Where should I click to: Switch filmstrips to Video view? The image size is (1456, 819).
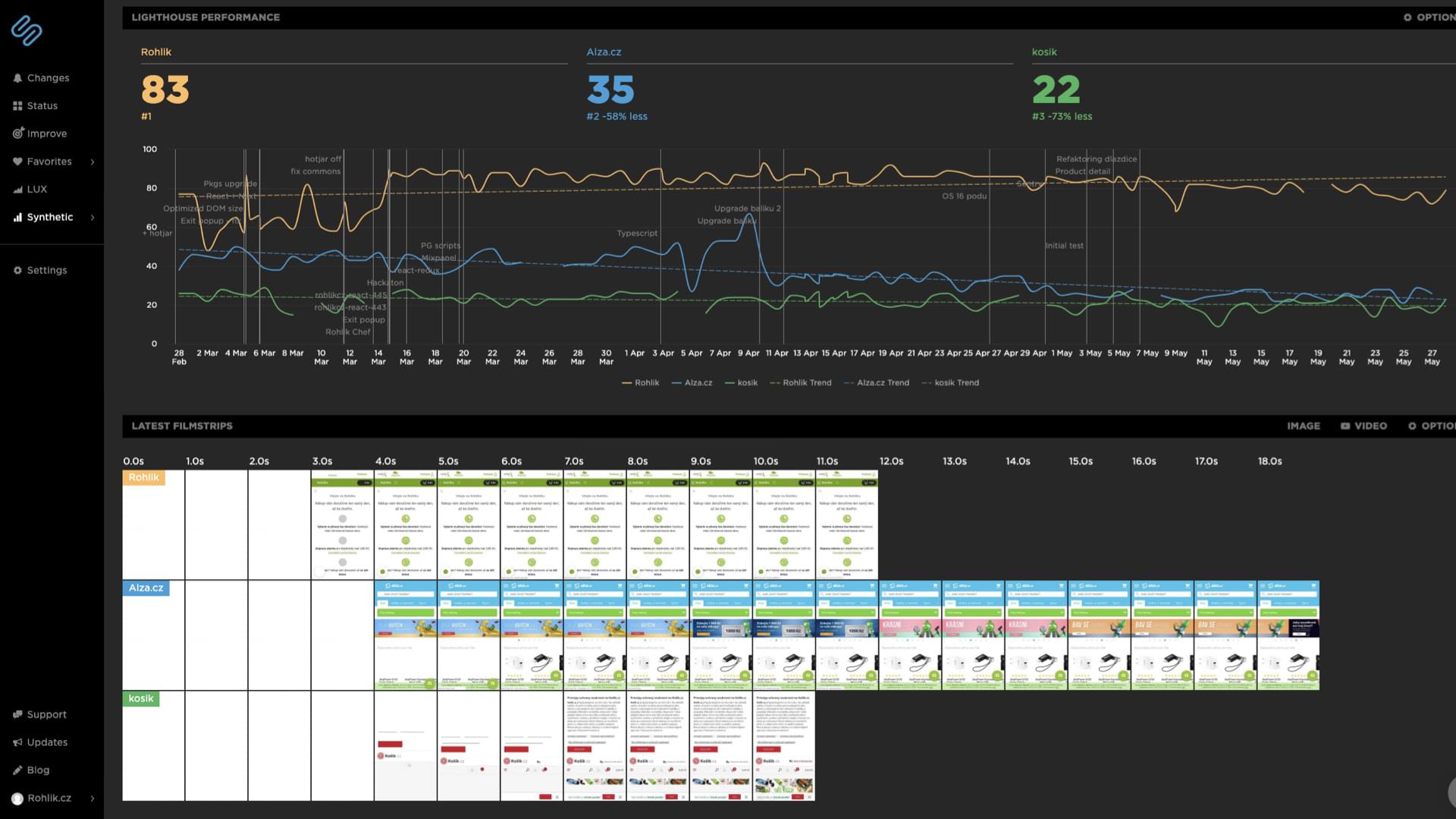point(1363,426)
